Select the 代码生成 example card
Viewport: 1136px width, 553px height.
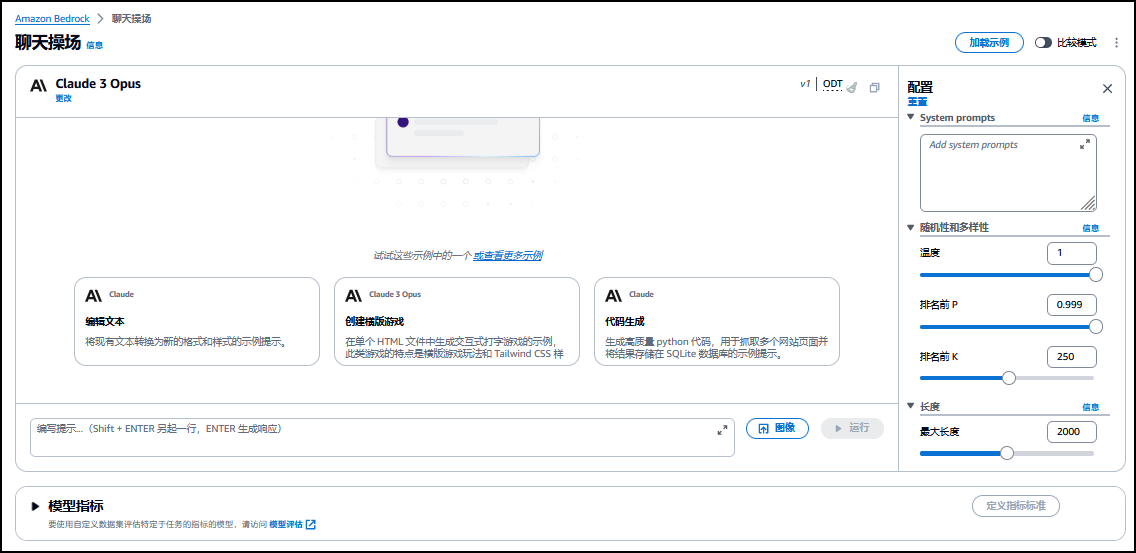point(717,321)
